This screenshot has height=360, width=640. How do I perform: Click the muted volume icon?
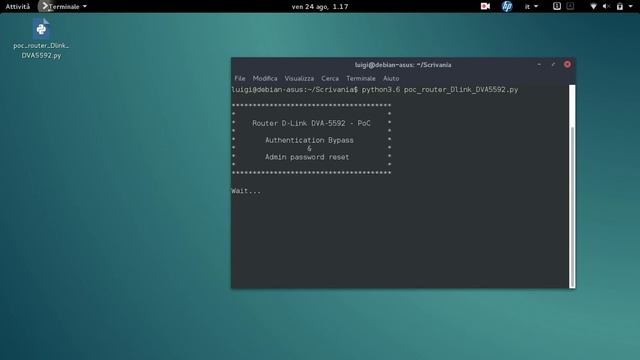point(606,6)
